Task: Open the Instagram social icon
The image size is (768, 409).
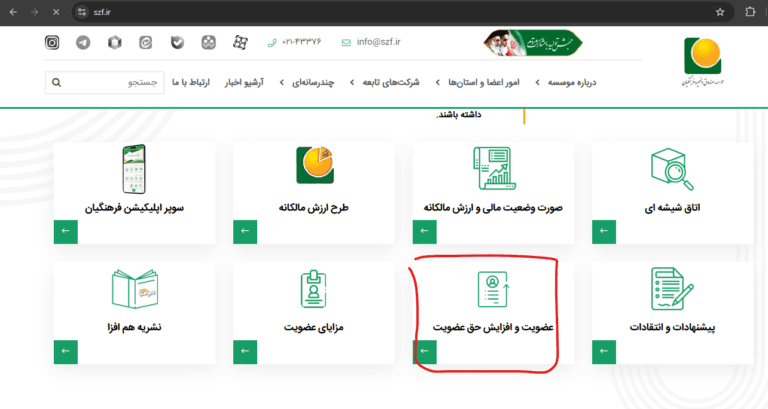Action: click(52, 43)
